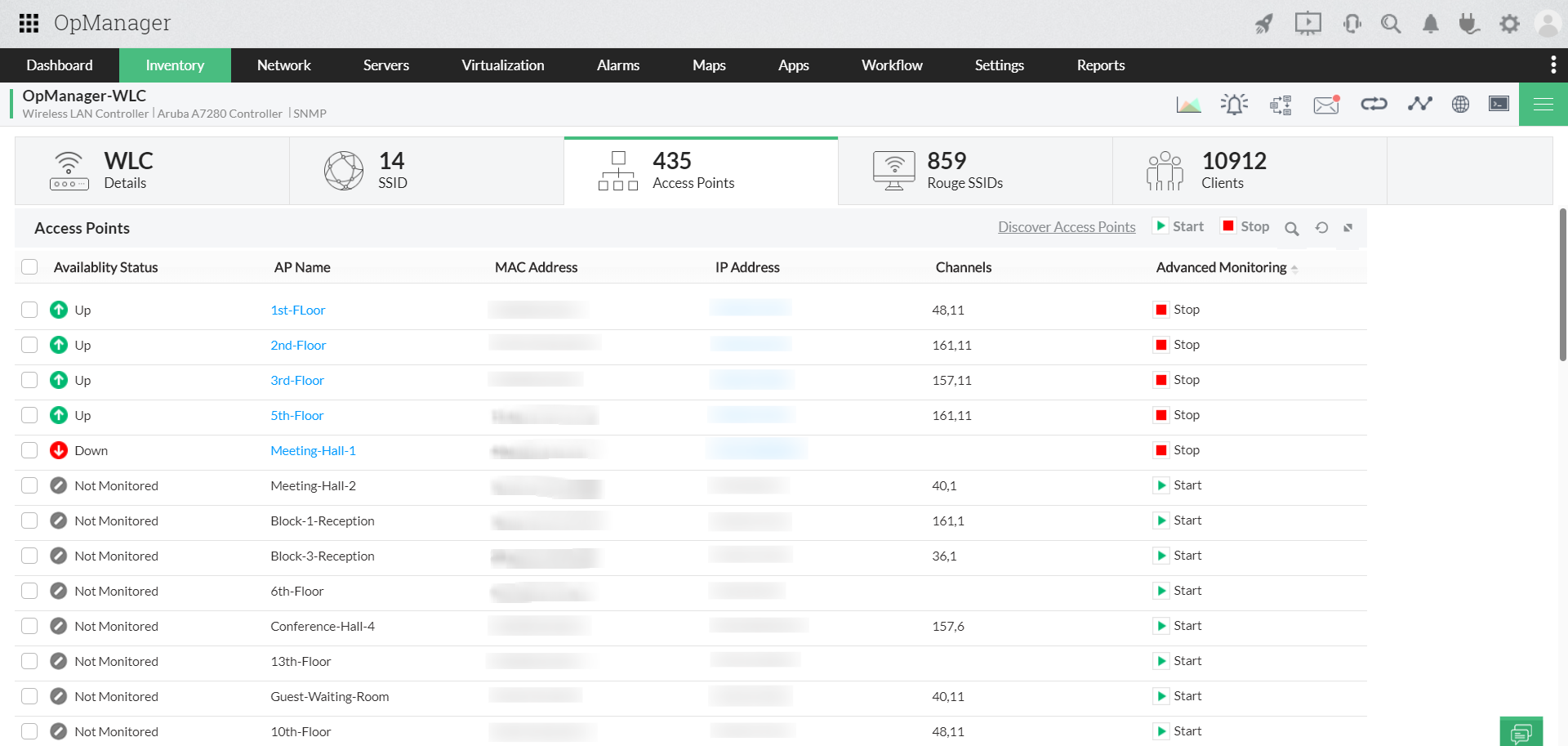The height and width of the screenshot is (746, 1568).
Task: Stop advanced monitoring for 2nd-Floor
Action: (1178, 345)
